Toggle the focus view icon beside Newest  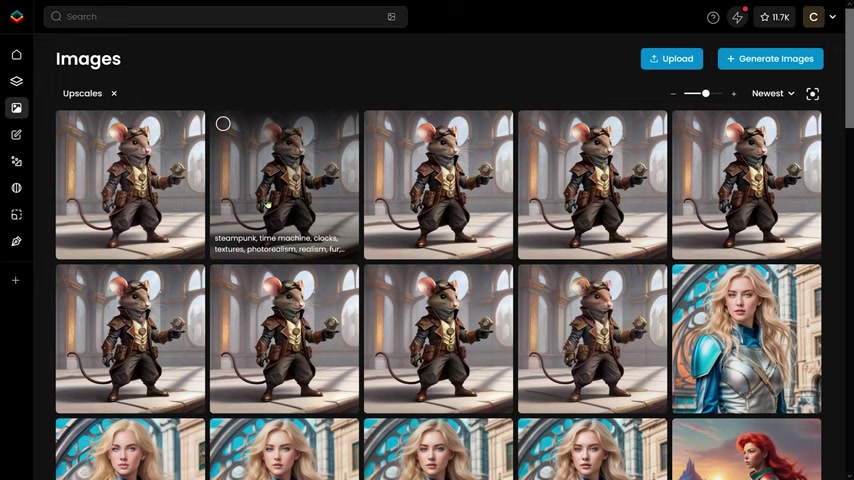[812, 94]
